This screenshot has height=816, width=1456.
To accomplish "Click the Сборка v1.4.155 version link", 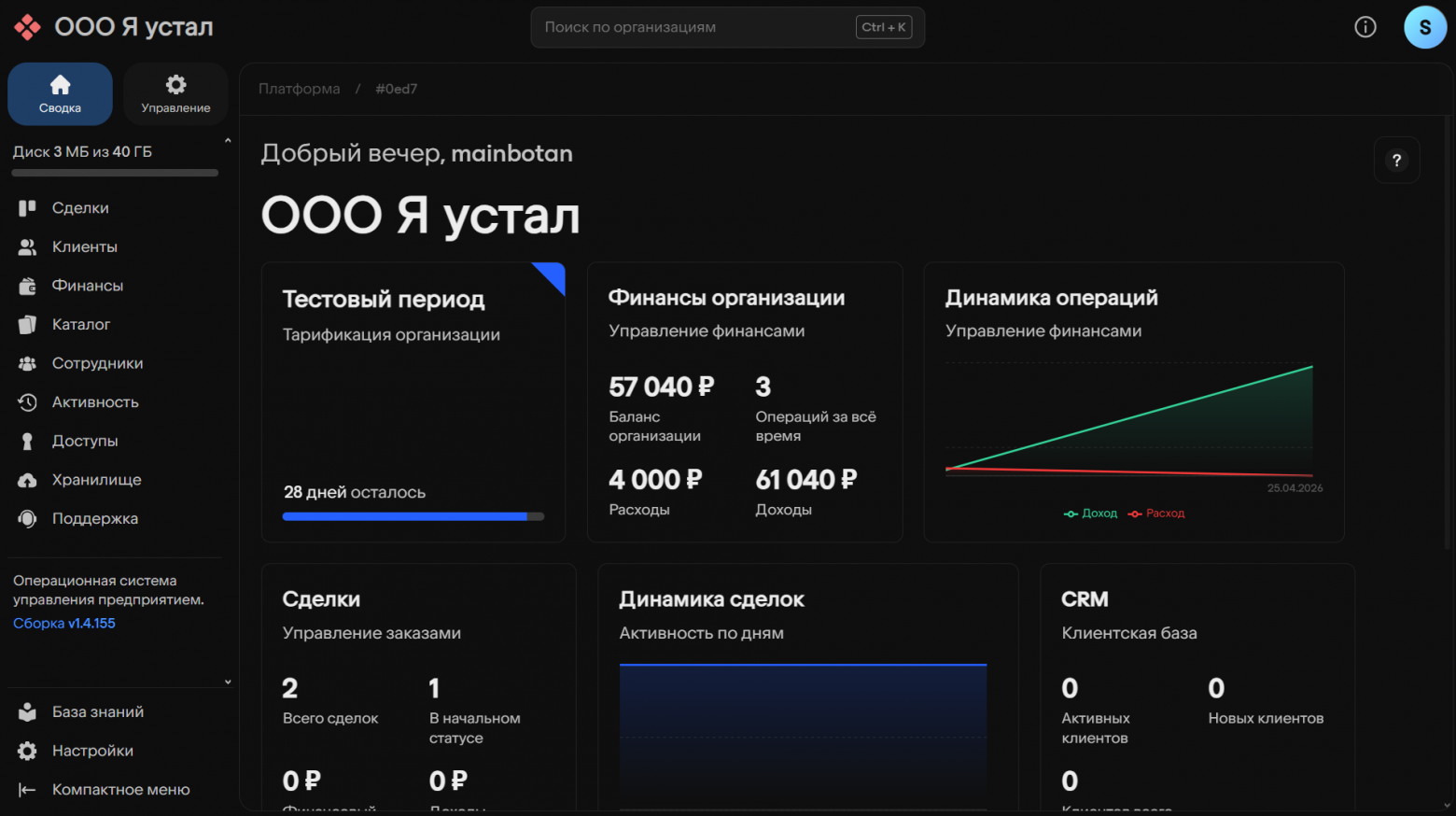I will coord(64,623).
